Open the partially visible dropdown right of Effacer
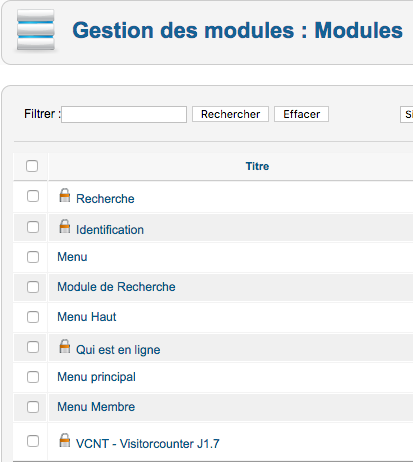 [406, 114]
